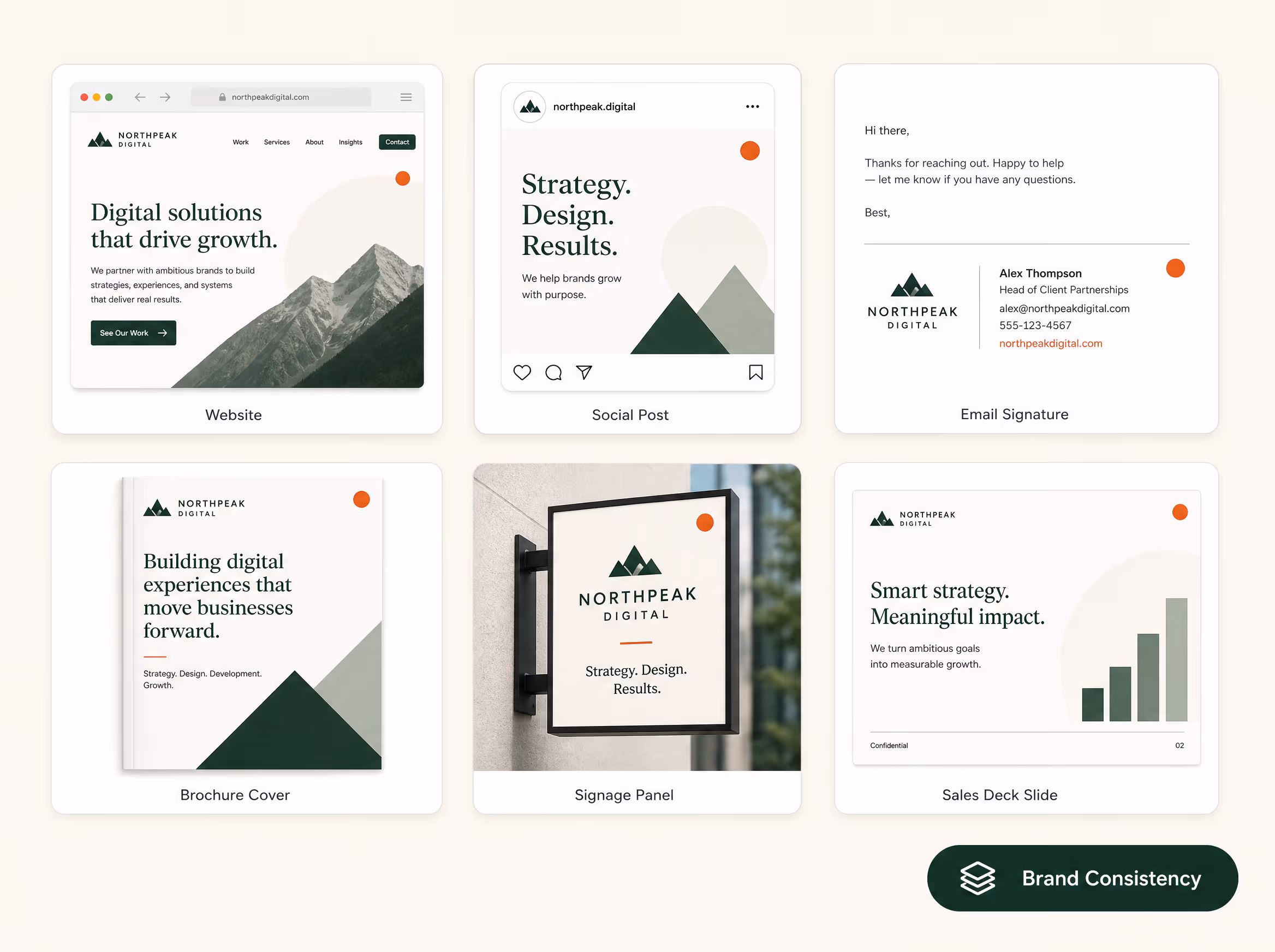Click the Northpeak logo on brochure cover

tap(194, 507)
